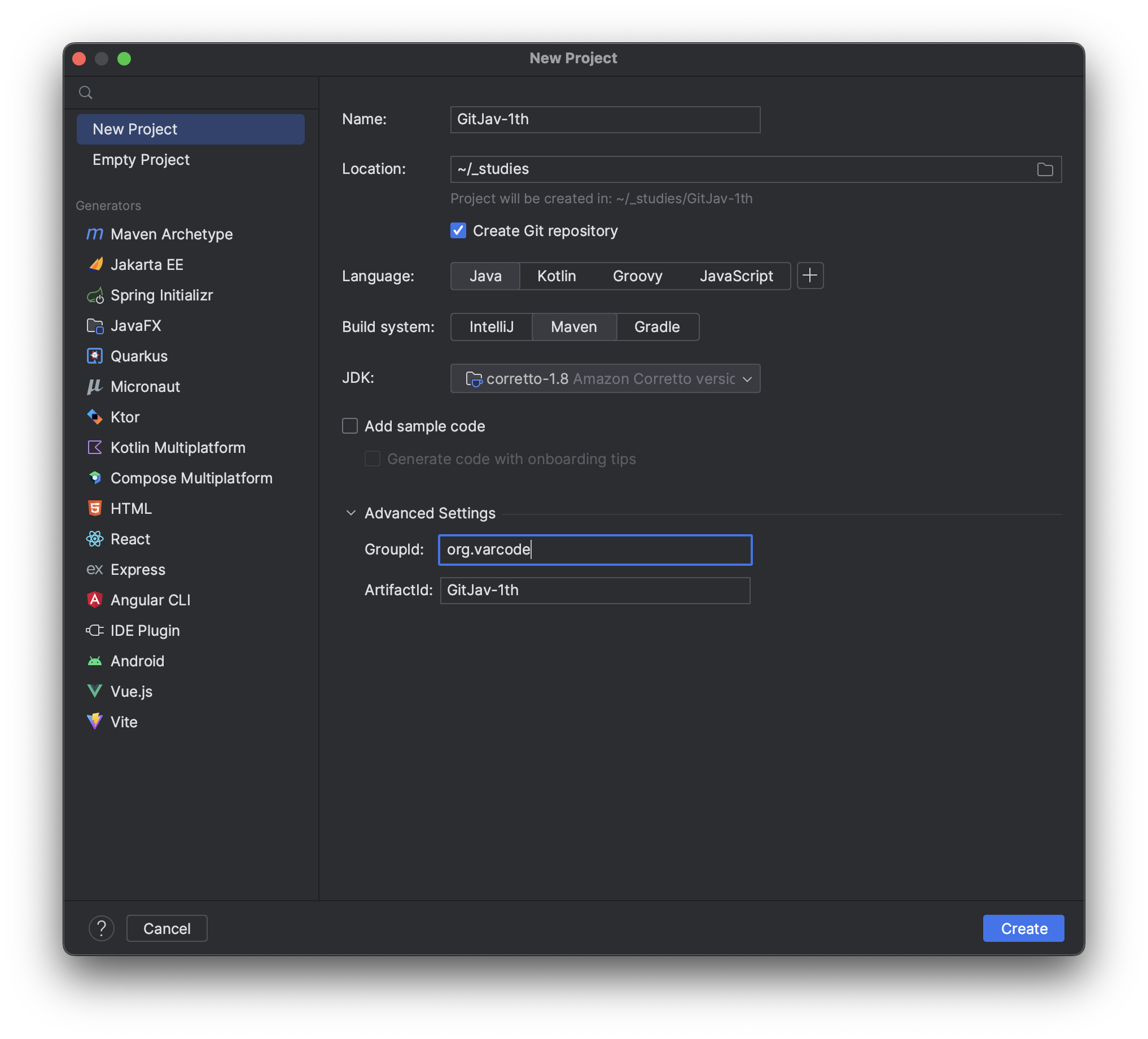Collapse the Advanced Settings section
This screenshot has height=1039, width=1148.
pos(351,513)
